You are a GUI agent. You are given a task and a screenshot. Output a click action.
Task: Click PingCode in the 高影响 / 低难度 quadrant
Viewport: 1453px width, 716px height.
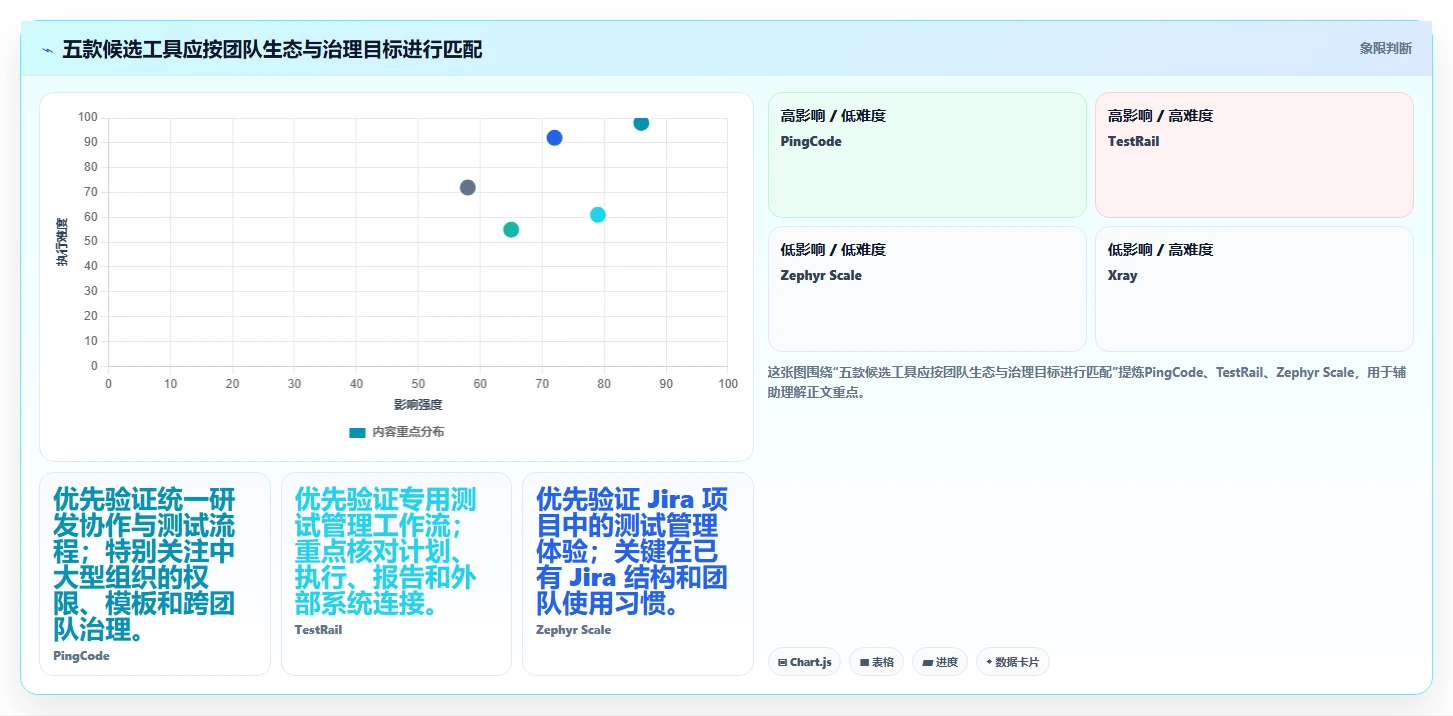tap(811, 142)
